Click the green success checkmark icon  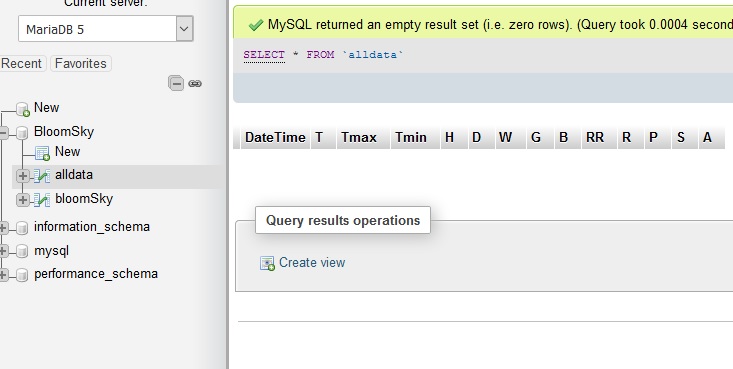coord(256,25)
